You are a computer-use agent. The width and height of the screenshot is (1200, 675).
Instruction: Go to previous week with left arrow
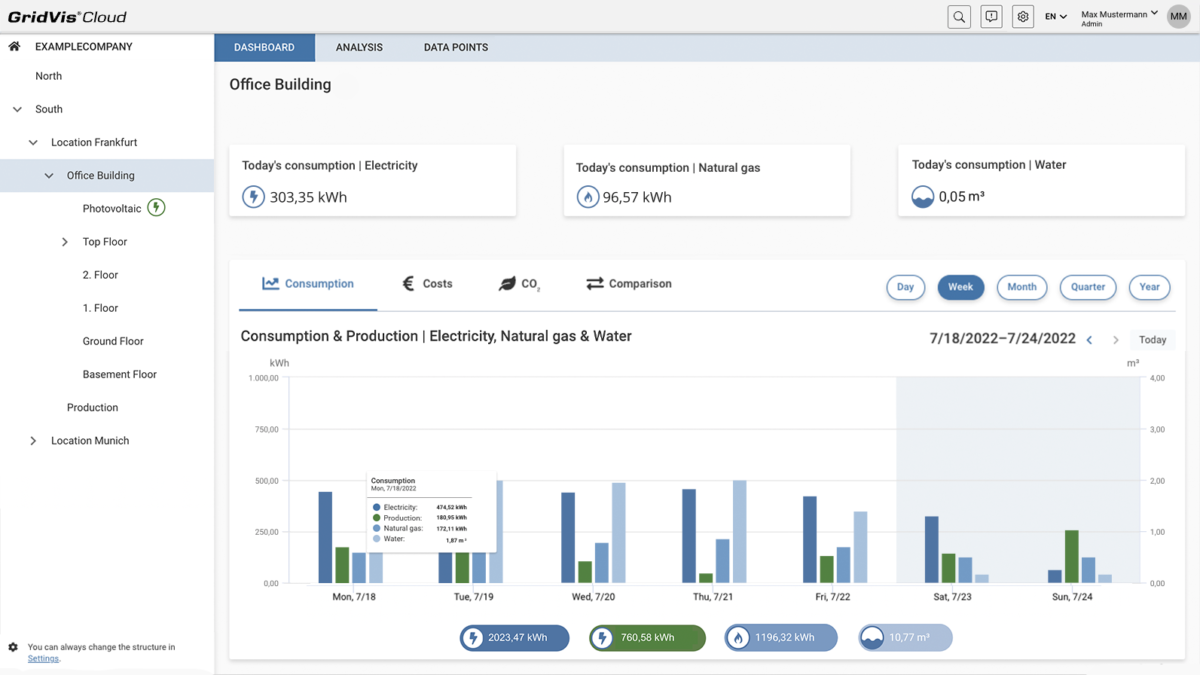[1089, 340]
